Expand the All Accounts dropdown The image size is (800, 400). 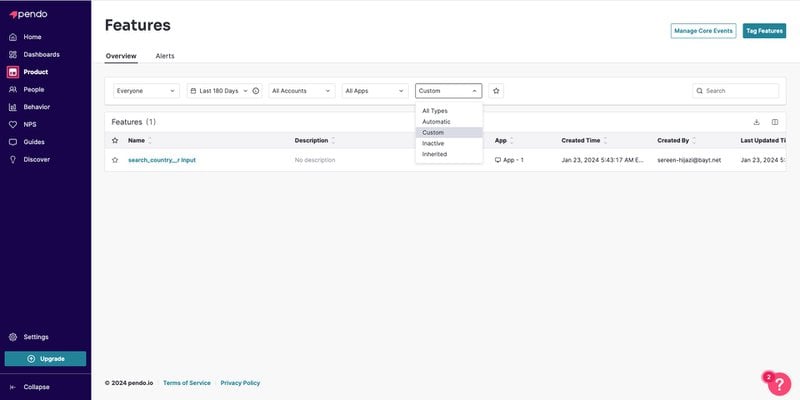tap(301, 91)
